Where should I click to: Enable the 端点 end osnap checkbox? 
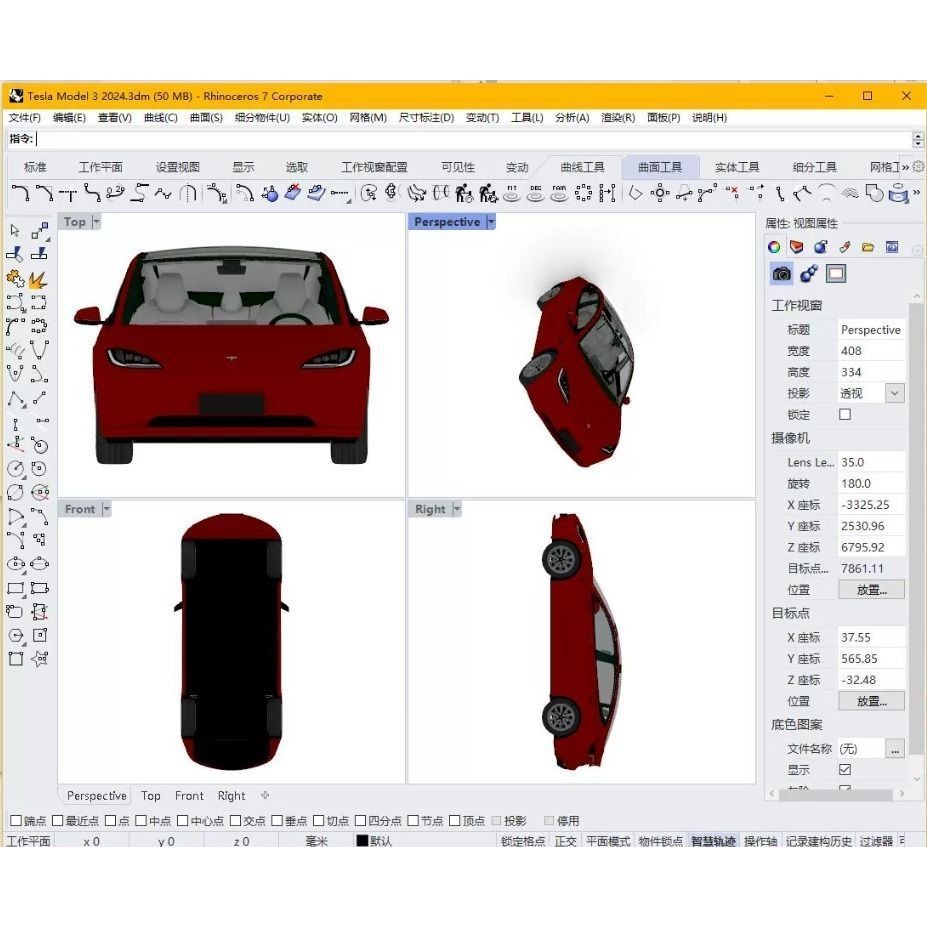16,821
